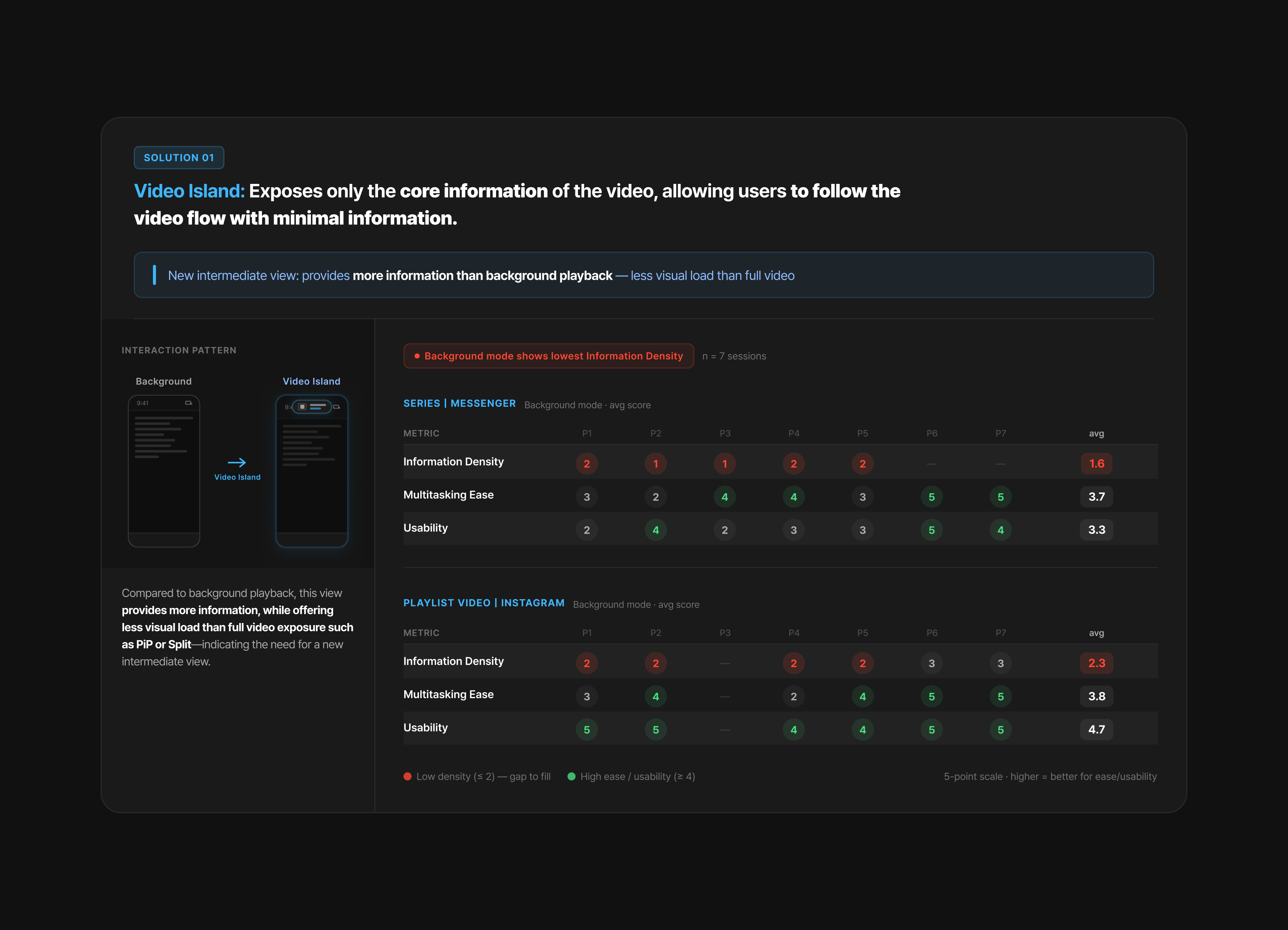
Task: Click the red 2.3 average score chip
Action: pyautogui.click(x=1096, y=663)
